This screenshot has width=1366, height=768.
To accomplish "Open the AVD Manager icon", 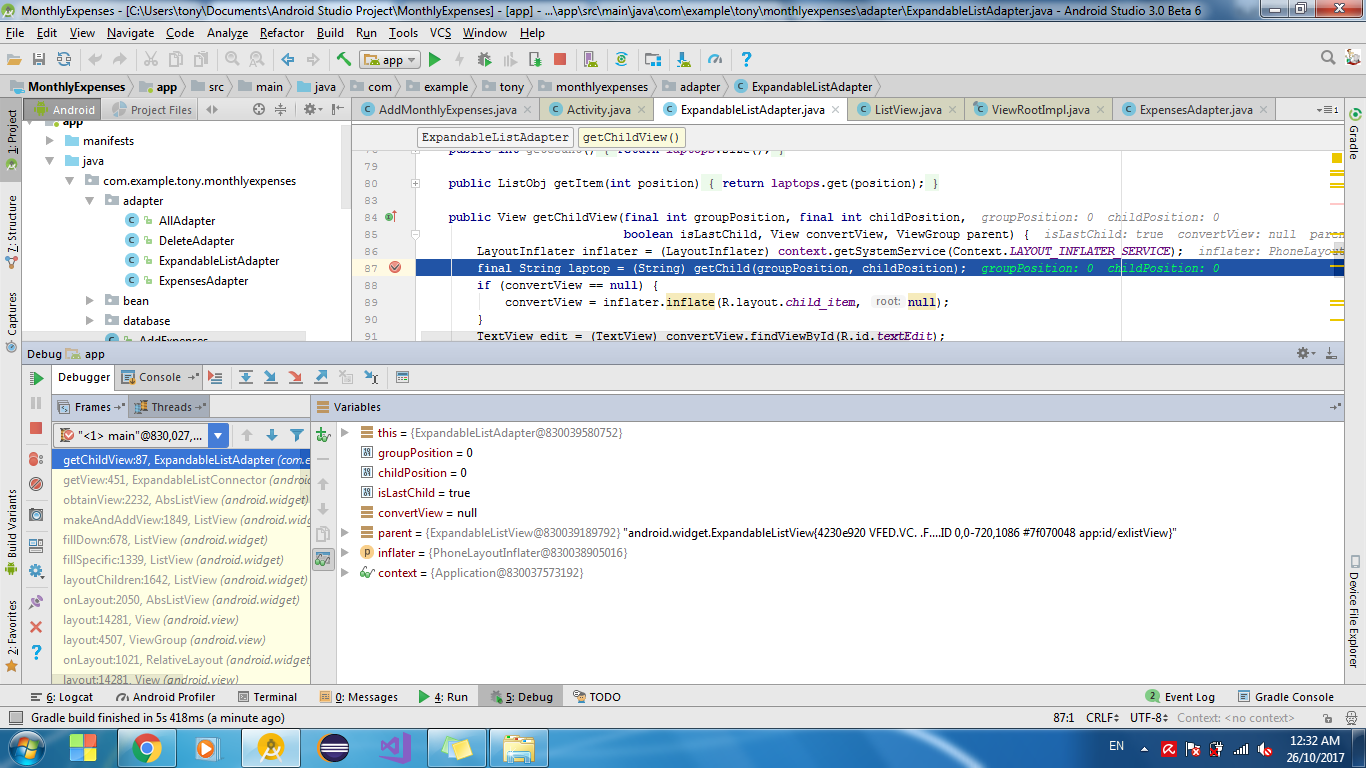I will 590,60.
